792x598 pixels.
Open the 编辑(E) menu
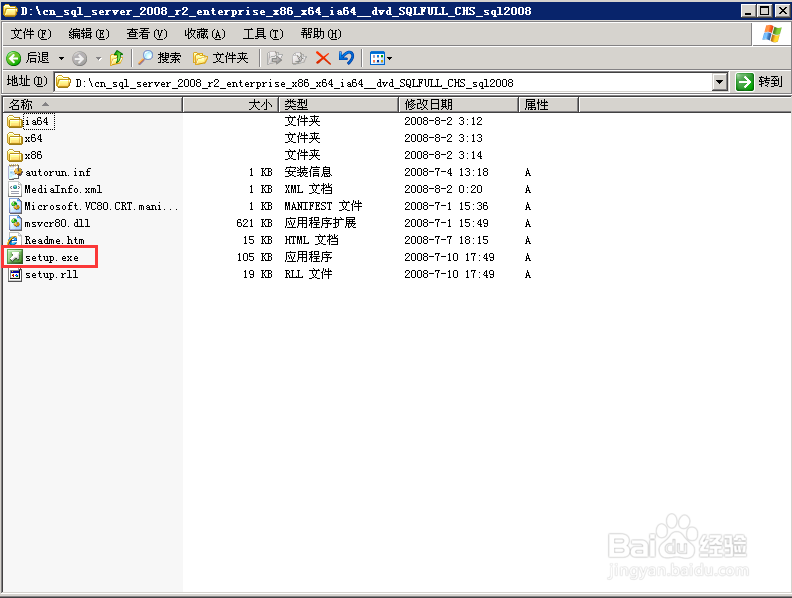click(89, 34)
